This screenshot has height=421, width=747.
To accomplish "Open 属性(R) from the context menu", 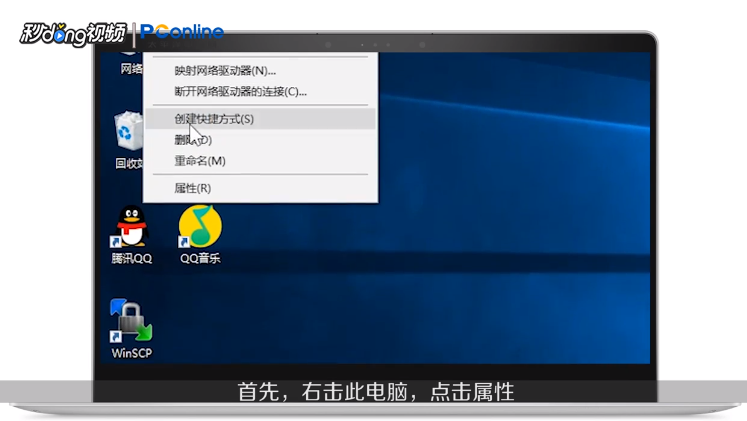I will tap(260, 188).
